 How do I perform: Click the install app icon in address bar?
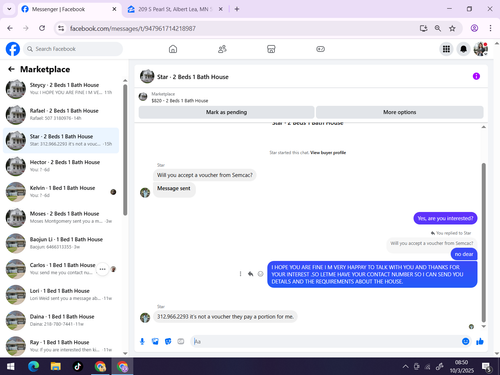click(423, 28)
